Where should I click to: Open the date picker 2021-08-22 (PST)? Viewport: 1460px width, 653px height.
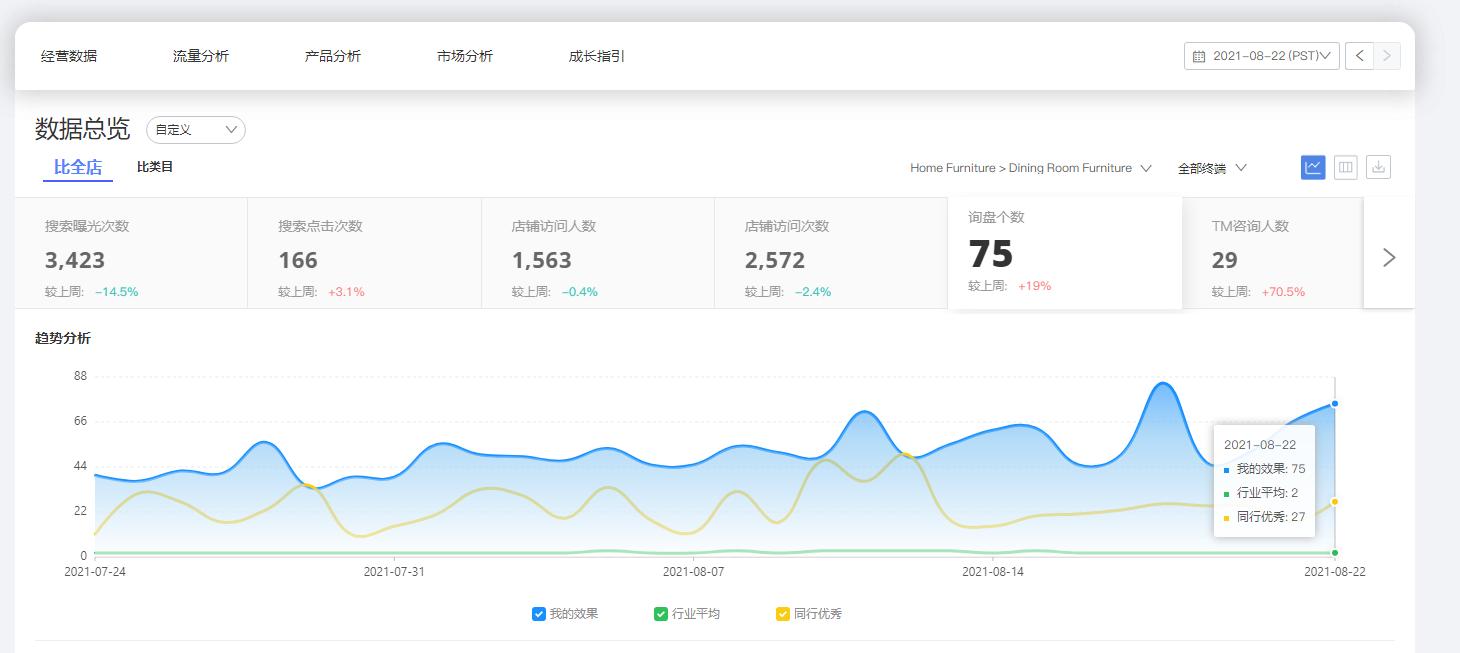pos(1262,56)
